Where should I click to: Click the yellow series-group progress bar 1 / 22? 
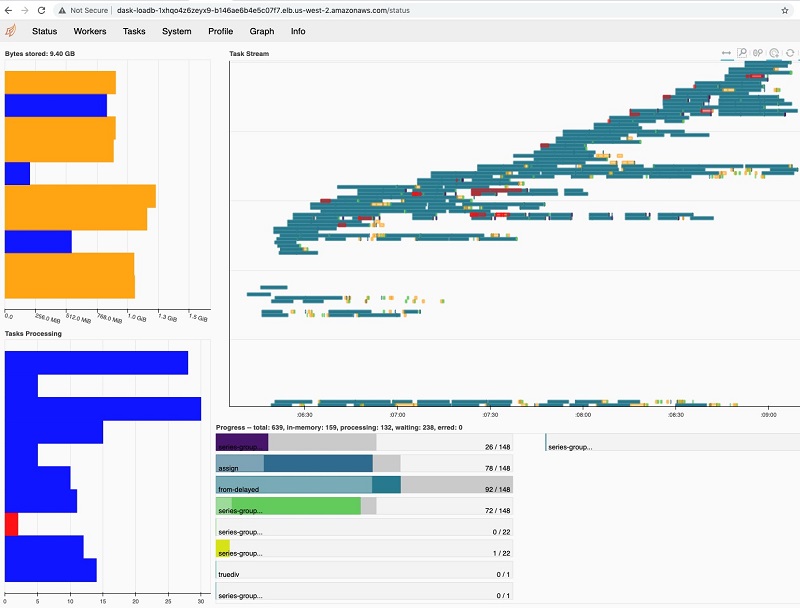pos(364,548)
